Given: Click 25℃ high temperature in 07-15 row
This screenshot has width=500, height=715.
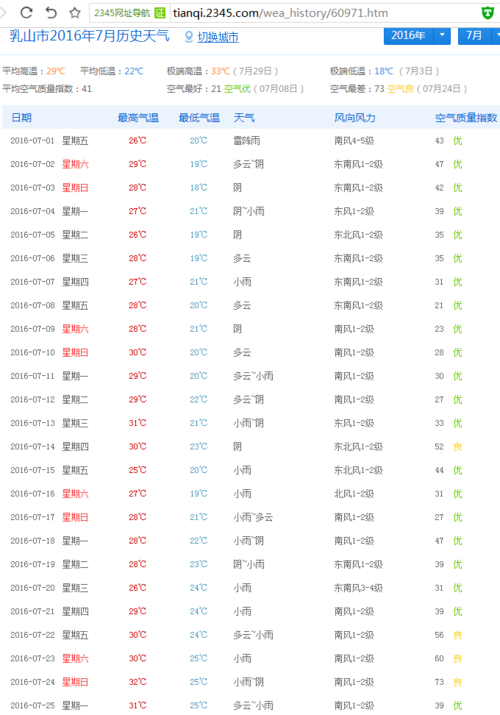Looking at the screenshot, I should [137, 470].
